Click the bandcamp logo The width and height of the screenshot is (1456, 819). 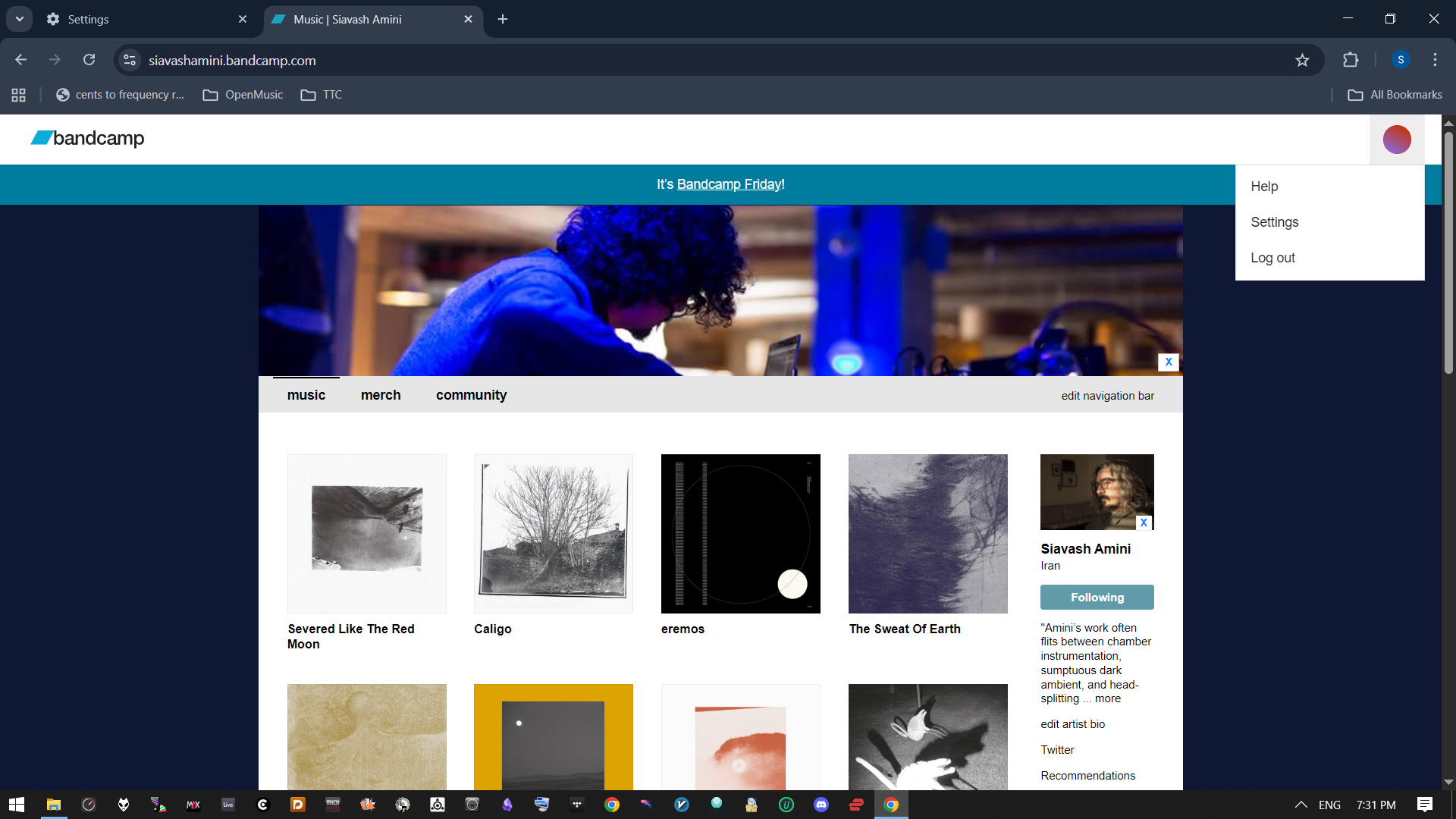(87, 138)
